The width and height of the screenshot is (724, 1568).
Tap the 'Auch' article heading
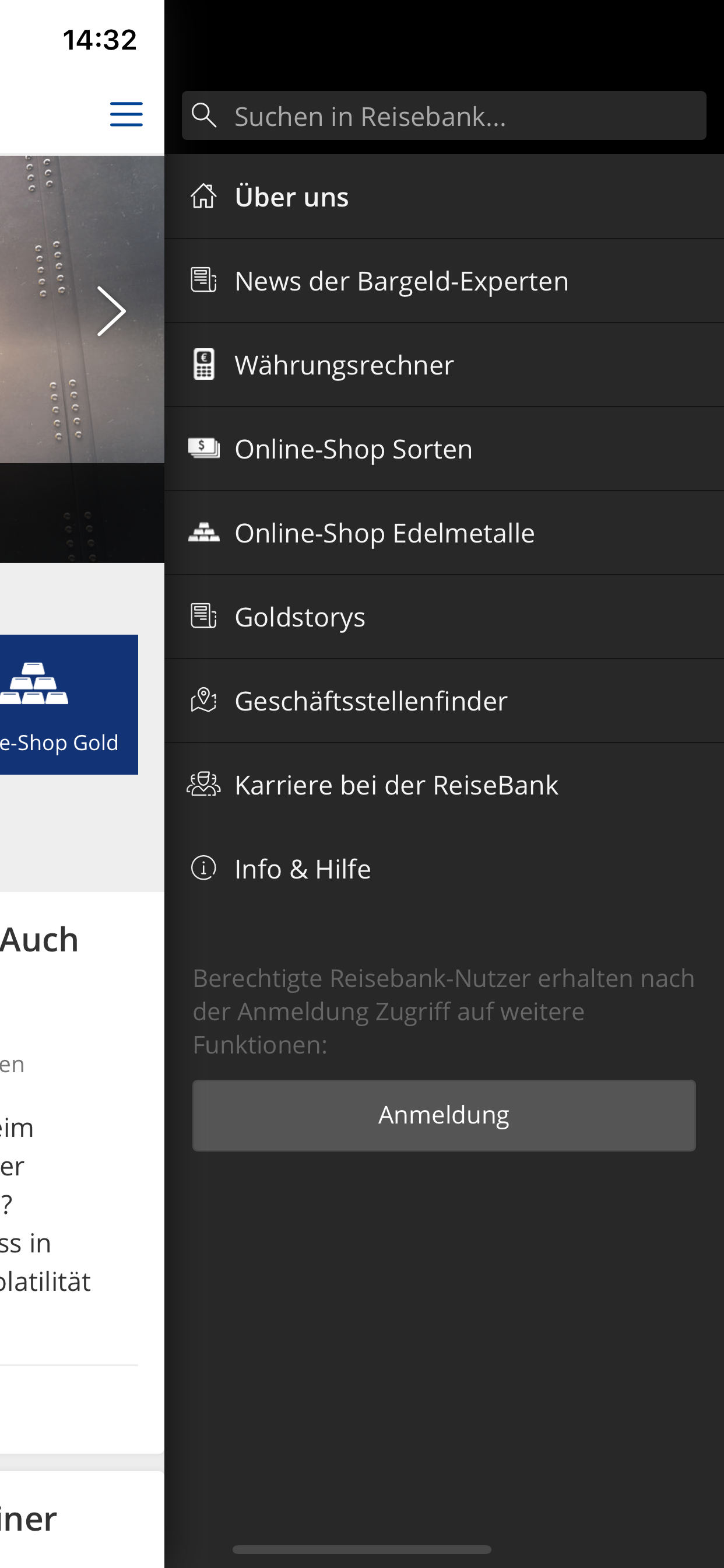click(x=40, y=939)
